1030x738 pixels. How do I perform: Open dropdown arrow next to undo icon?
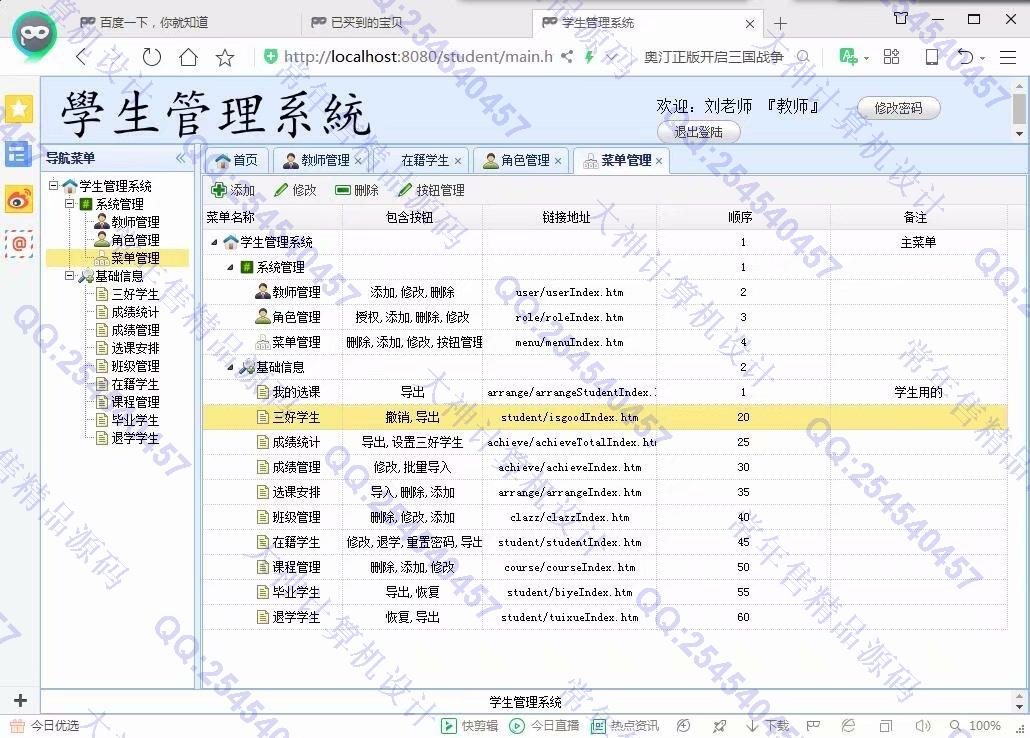tap(983, 58)
